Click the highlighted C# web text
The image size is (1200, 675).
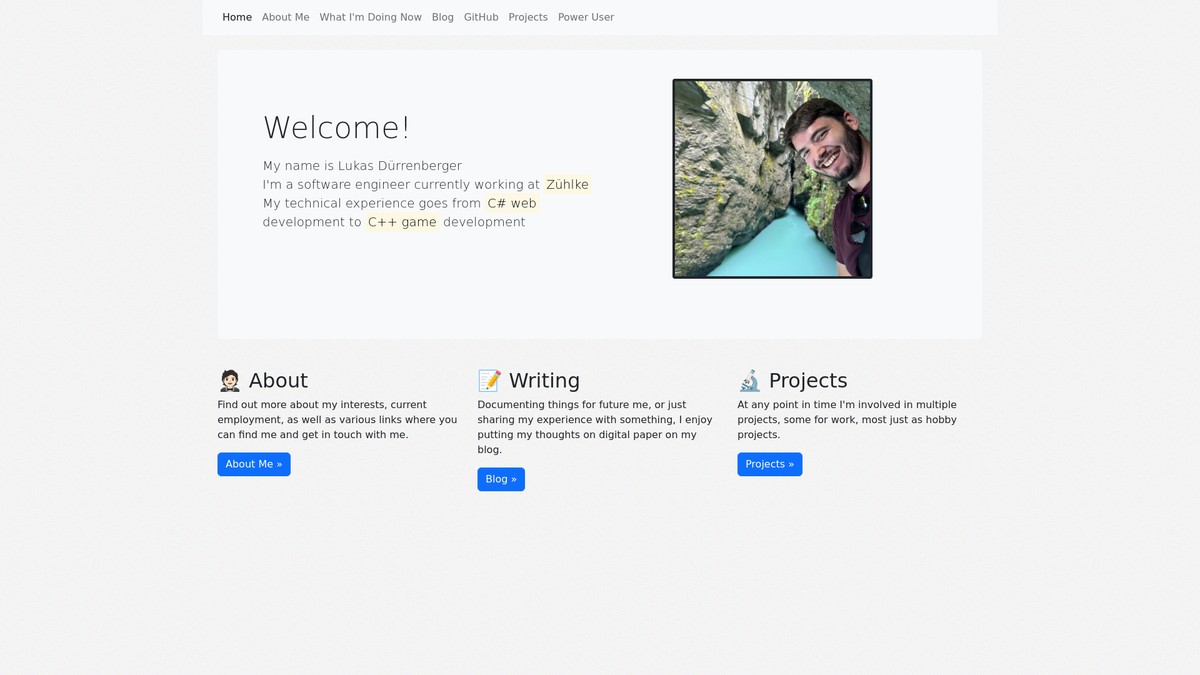tap(512, 203)
